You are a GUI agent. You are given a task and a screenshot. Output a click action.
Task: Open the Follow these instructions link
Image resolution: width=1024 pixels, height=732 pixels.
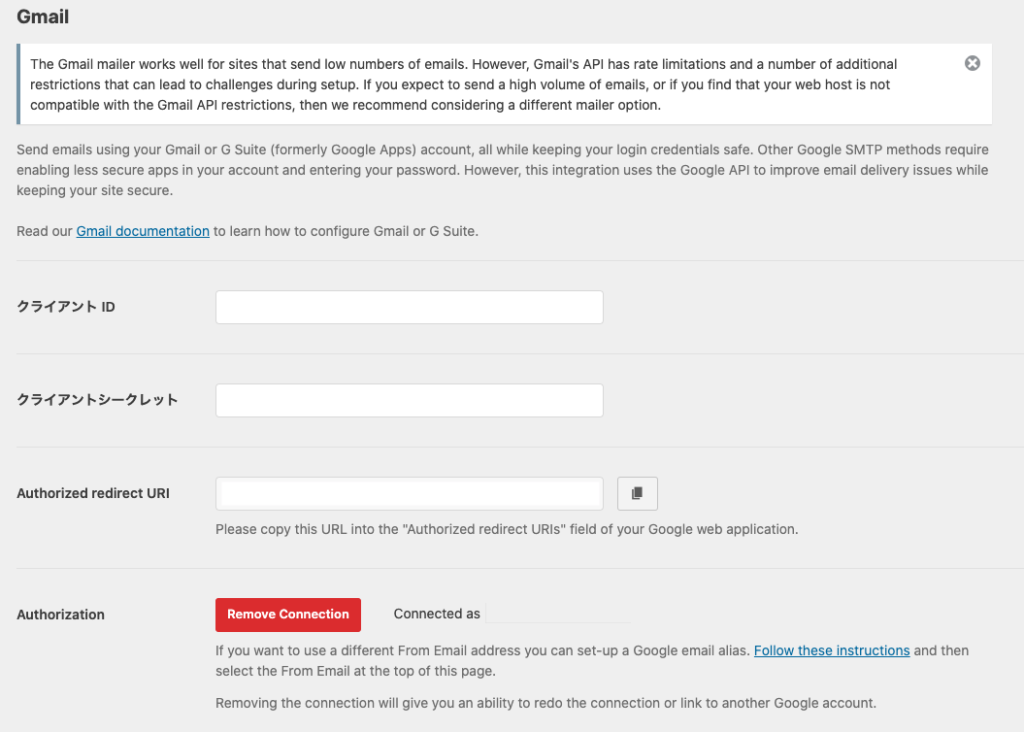831,650
